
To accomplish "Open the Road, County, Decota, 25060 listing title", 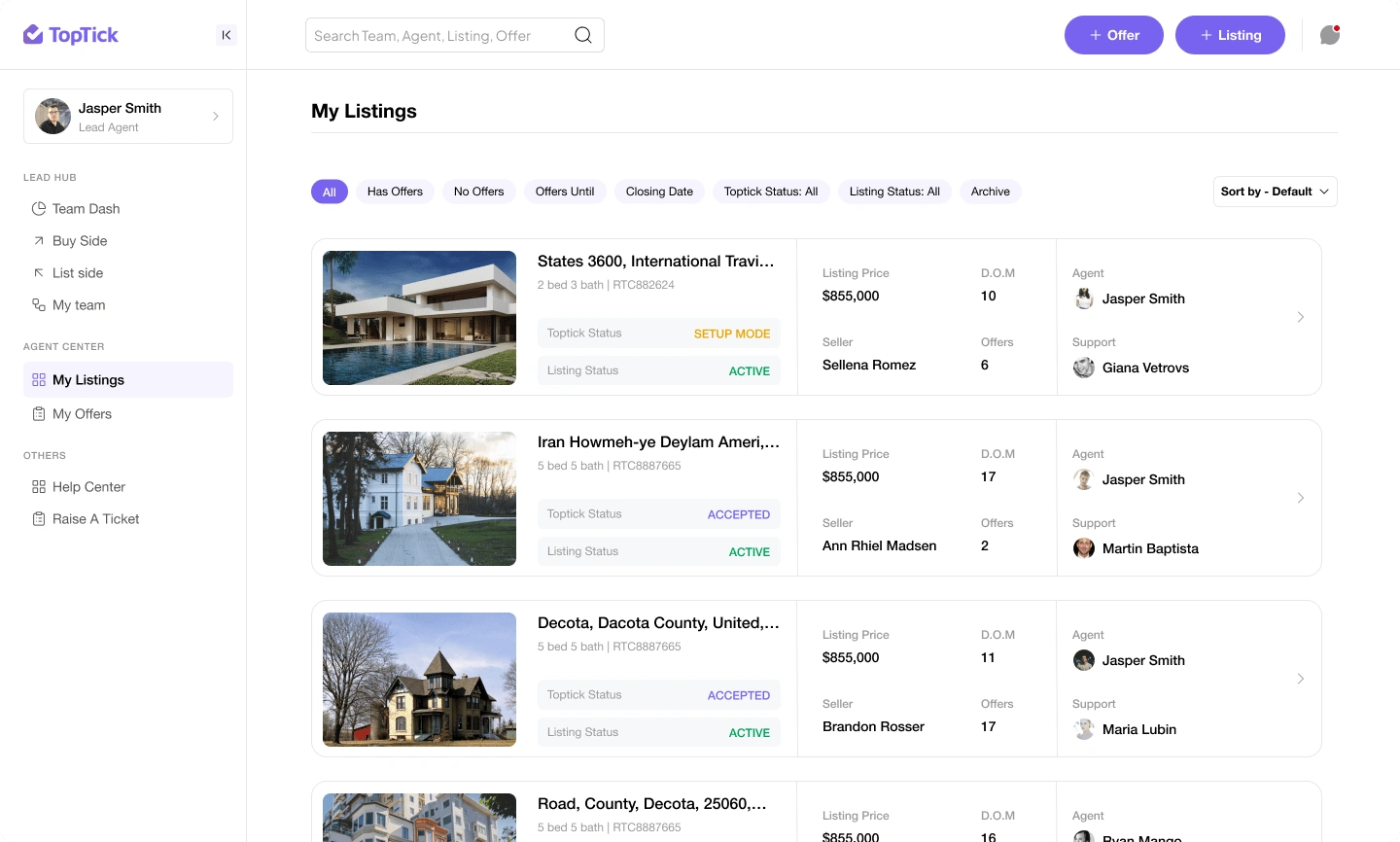I will (652, 804).
